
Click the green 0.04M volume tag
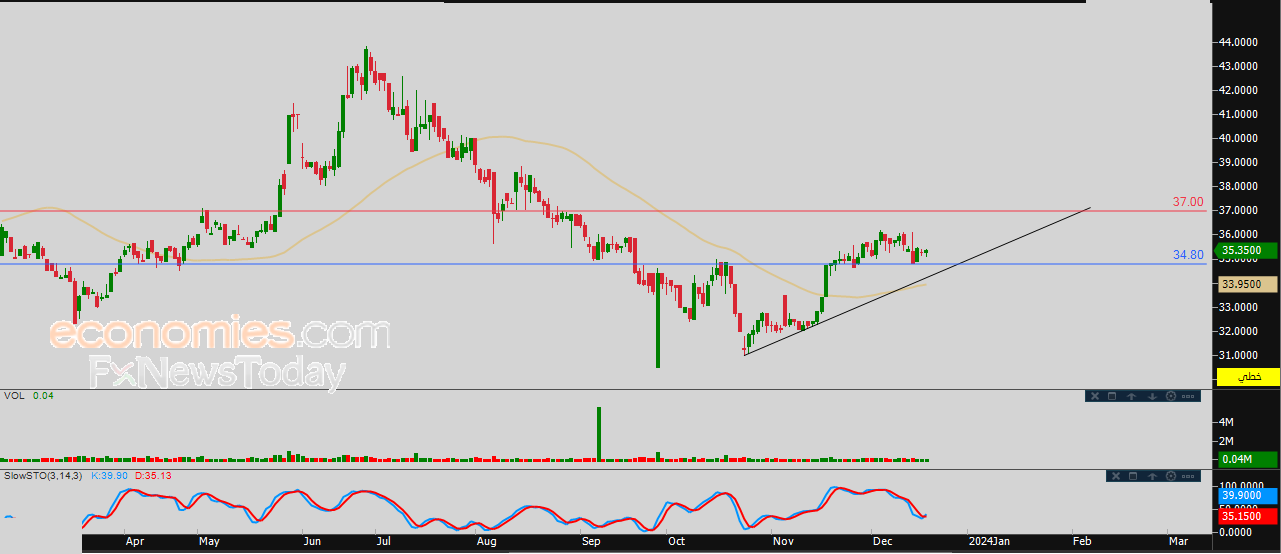click(1247, 460)
